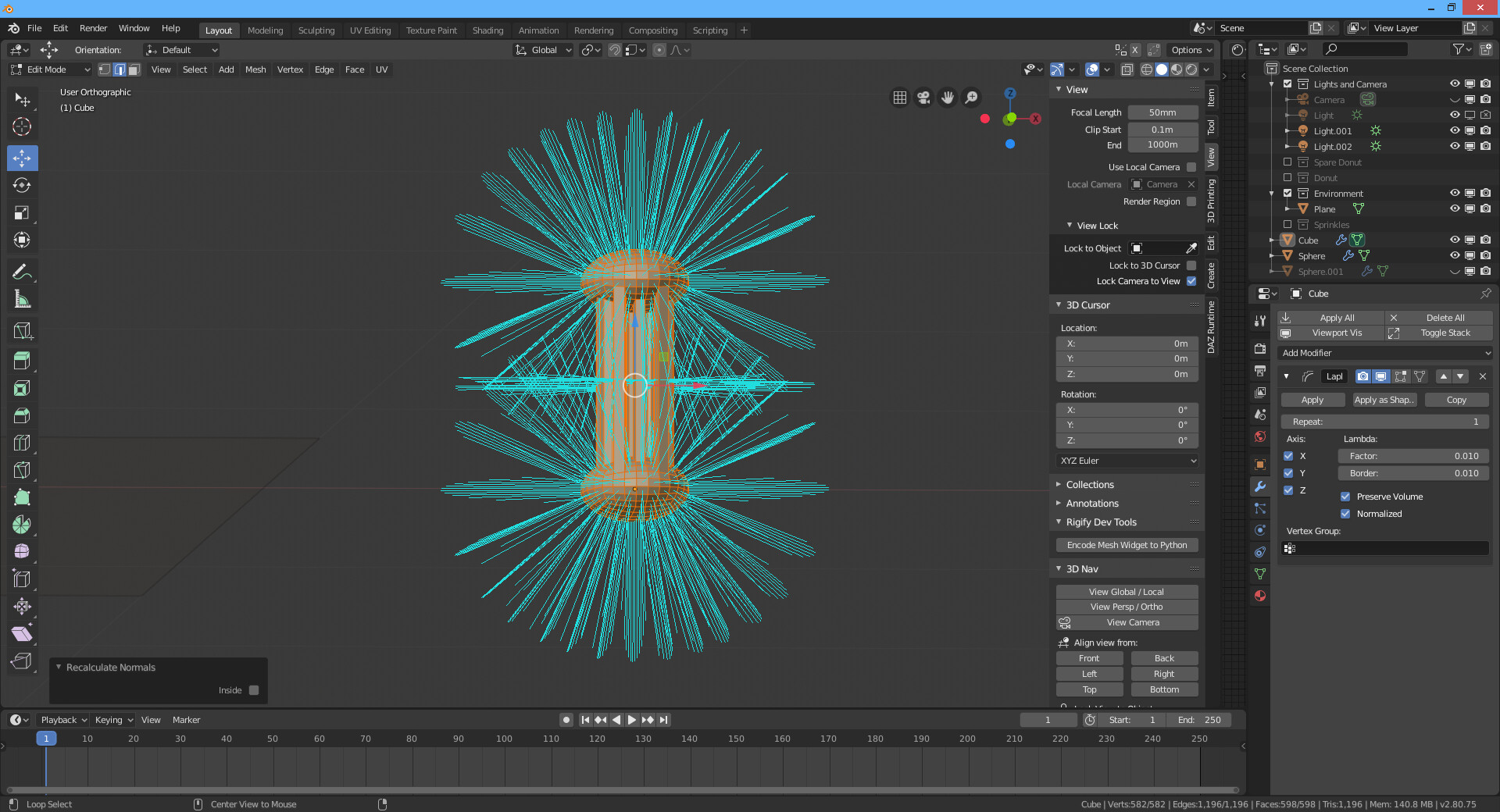Viewport: 1500px width, 812px height.
Task: Click the Encode Mesh Widget to Python button
Action: (1127, 545)
